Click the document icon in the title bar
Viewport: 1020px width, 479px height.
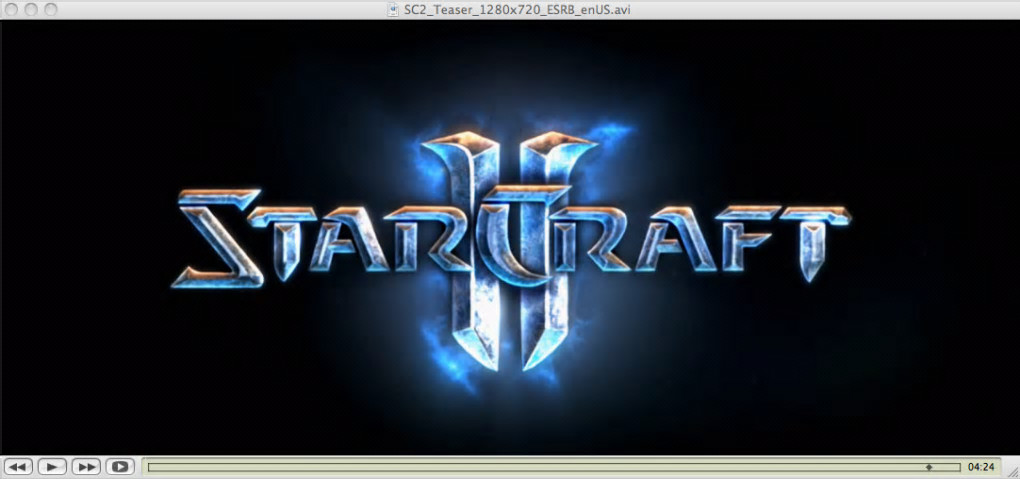click(x=393, y=9)
